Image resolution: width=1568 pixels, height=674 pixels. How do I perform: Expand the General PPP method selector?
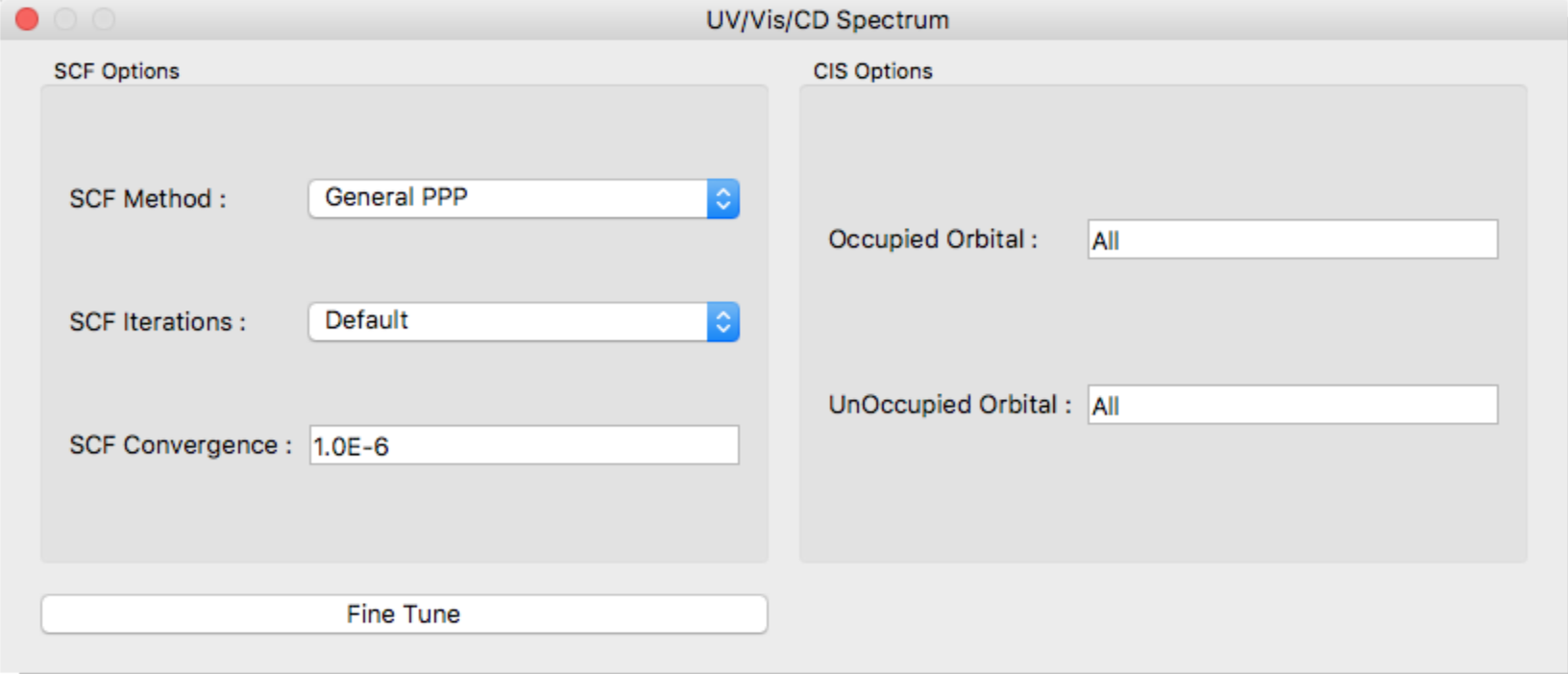[x=524, y=199]
